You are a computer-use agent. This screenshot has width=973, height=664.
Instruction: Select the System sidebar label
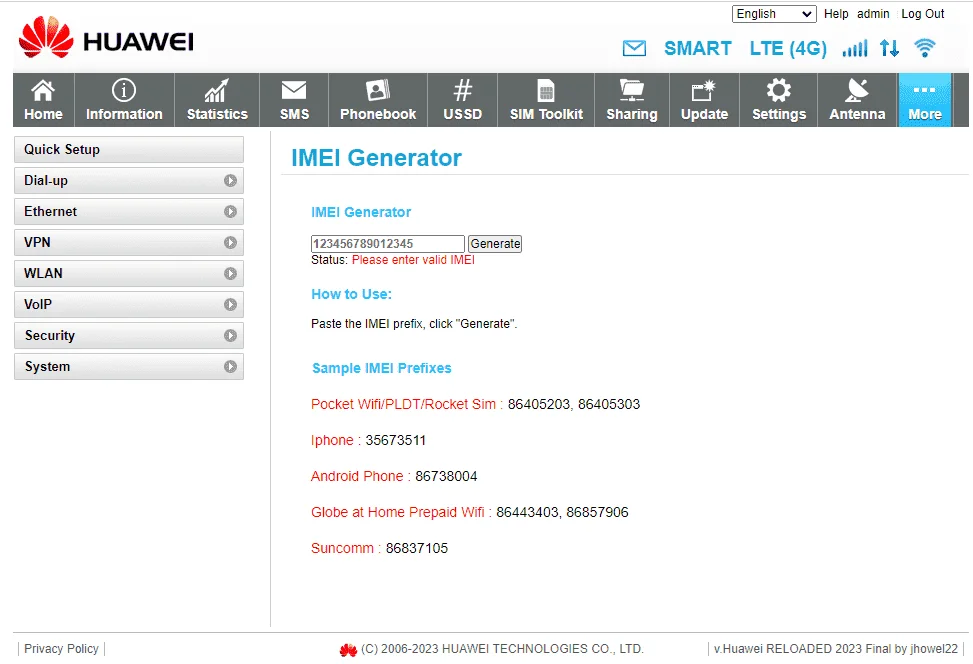tap(47, 367)
